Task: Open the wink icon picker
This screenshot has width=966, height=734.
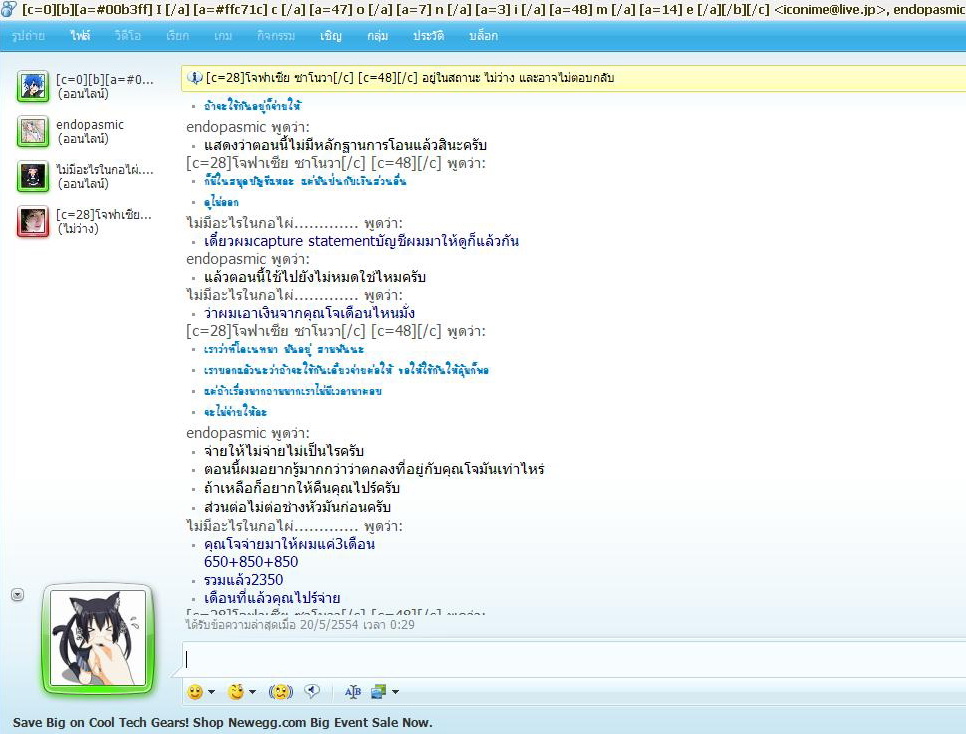Action: (x=236, y=692)
